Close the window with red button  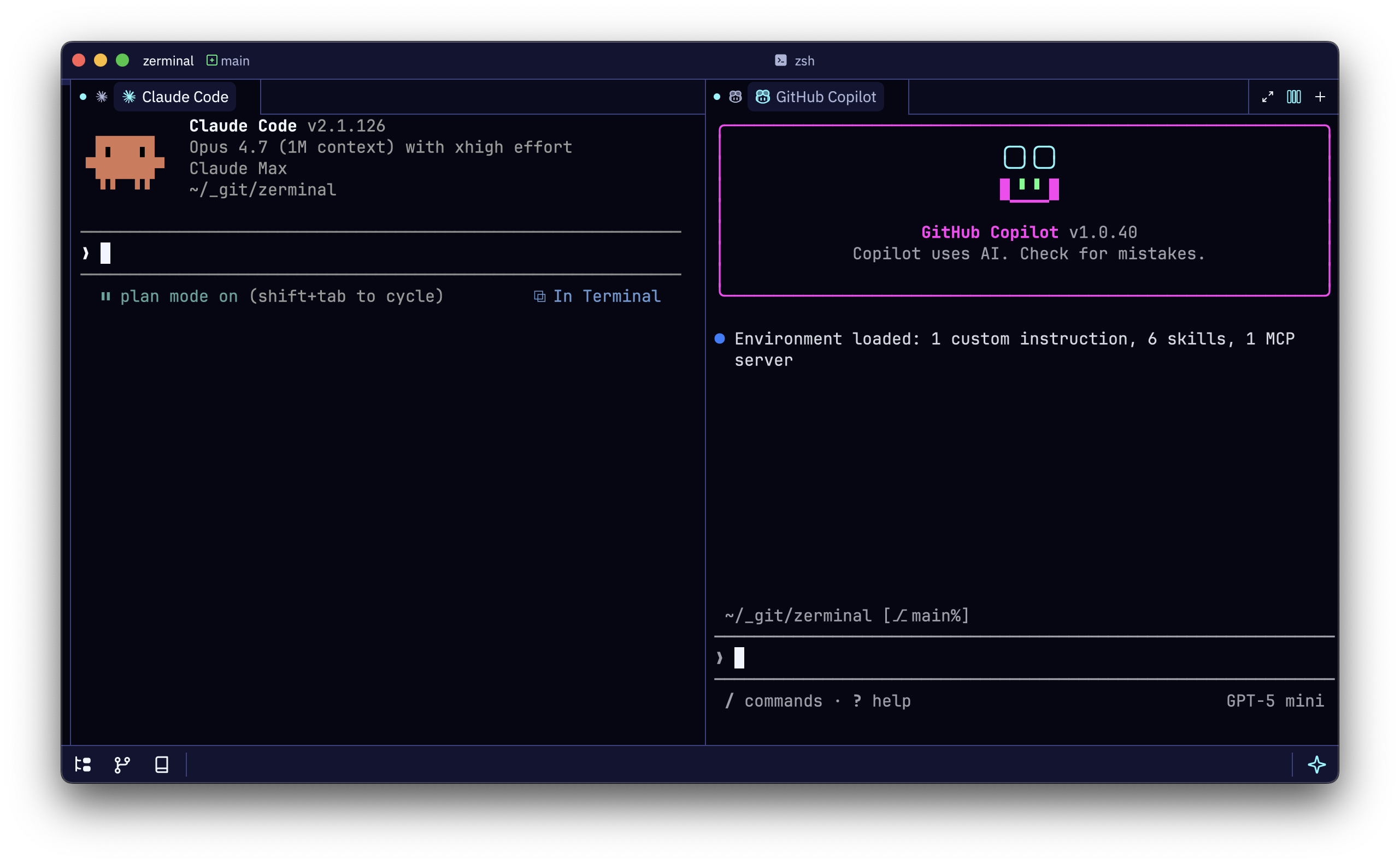click(x=79, y=61)
